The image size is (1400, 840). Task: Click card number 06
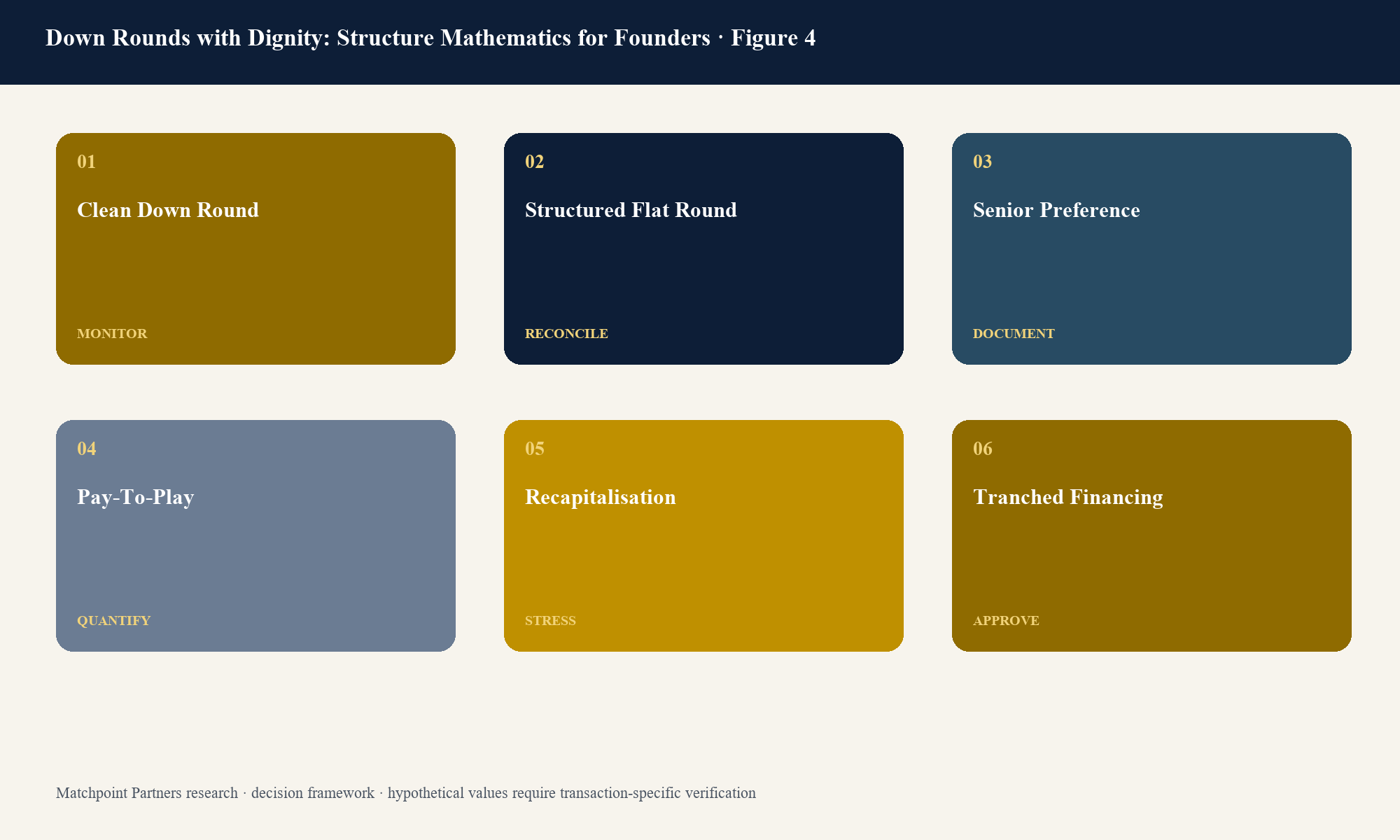[x=982, y=449]
